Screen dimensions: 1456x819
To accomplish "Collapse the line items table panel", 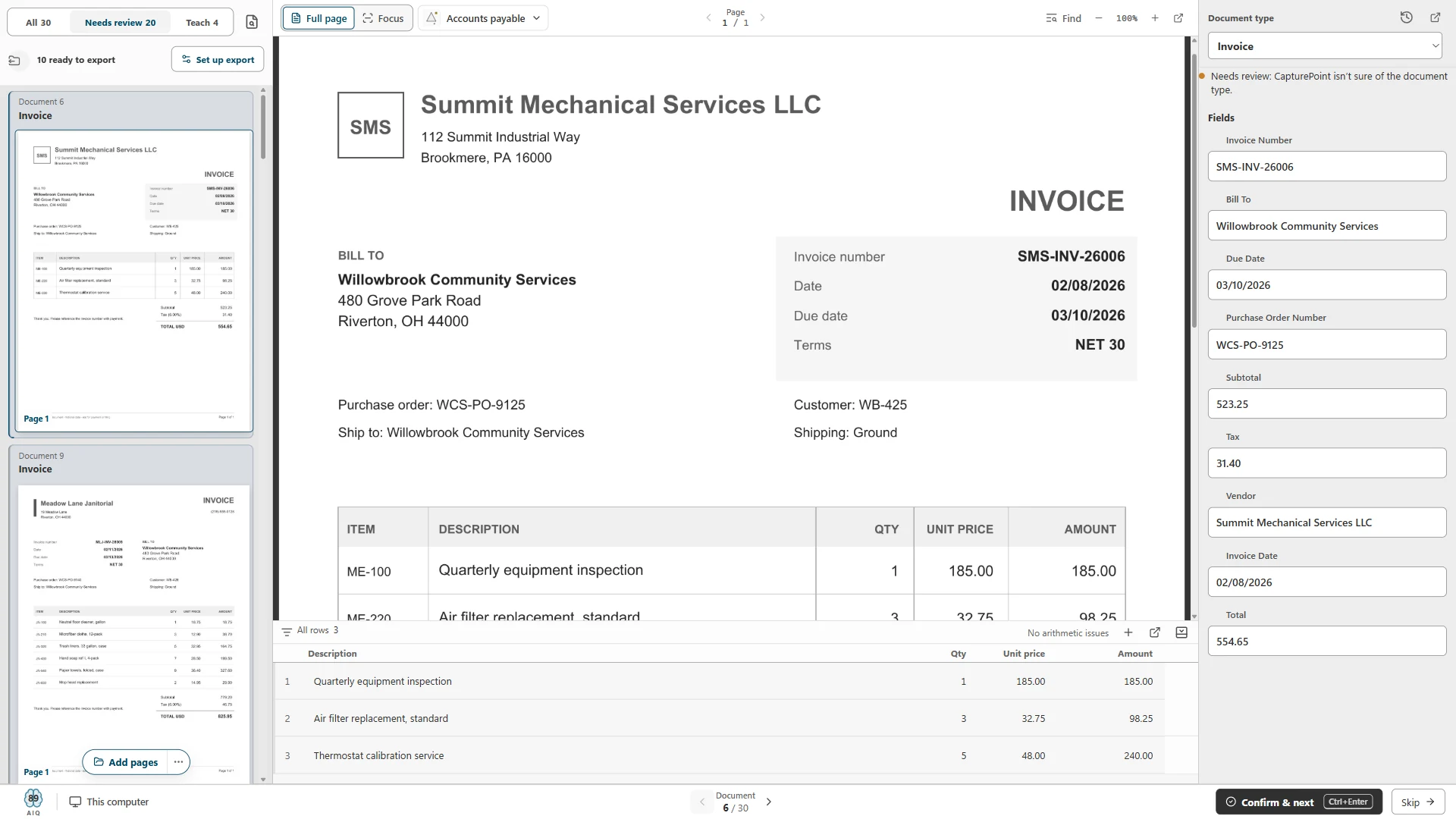I will point(1181,632).
